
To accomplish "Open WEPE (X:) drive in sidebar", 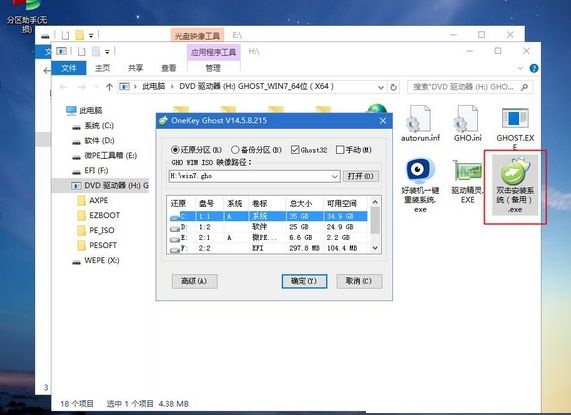I will [x=96, y=260].
